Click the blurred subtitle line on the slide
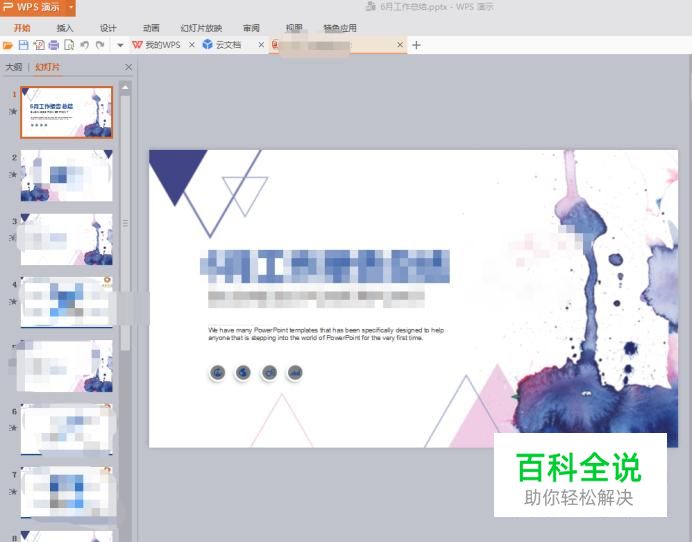 coord(316,299)
